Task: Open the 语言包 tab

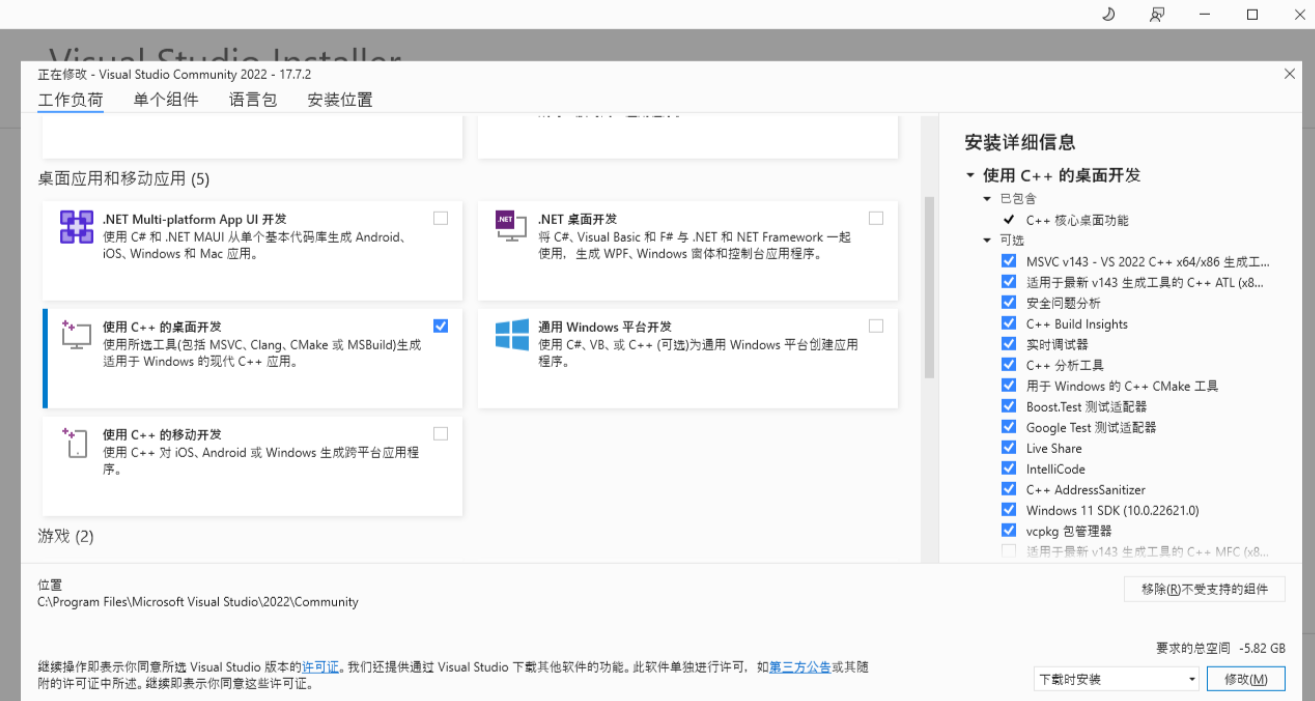Action: pyautogui.click(x=253, y=100)
